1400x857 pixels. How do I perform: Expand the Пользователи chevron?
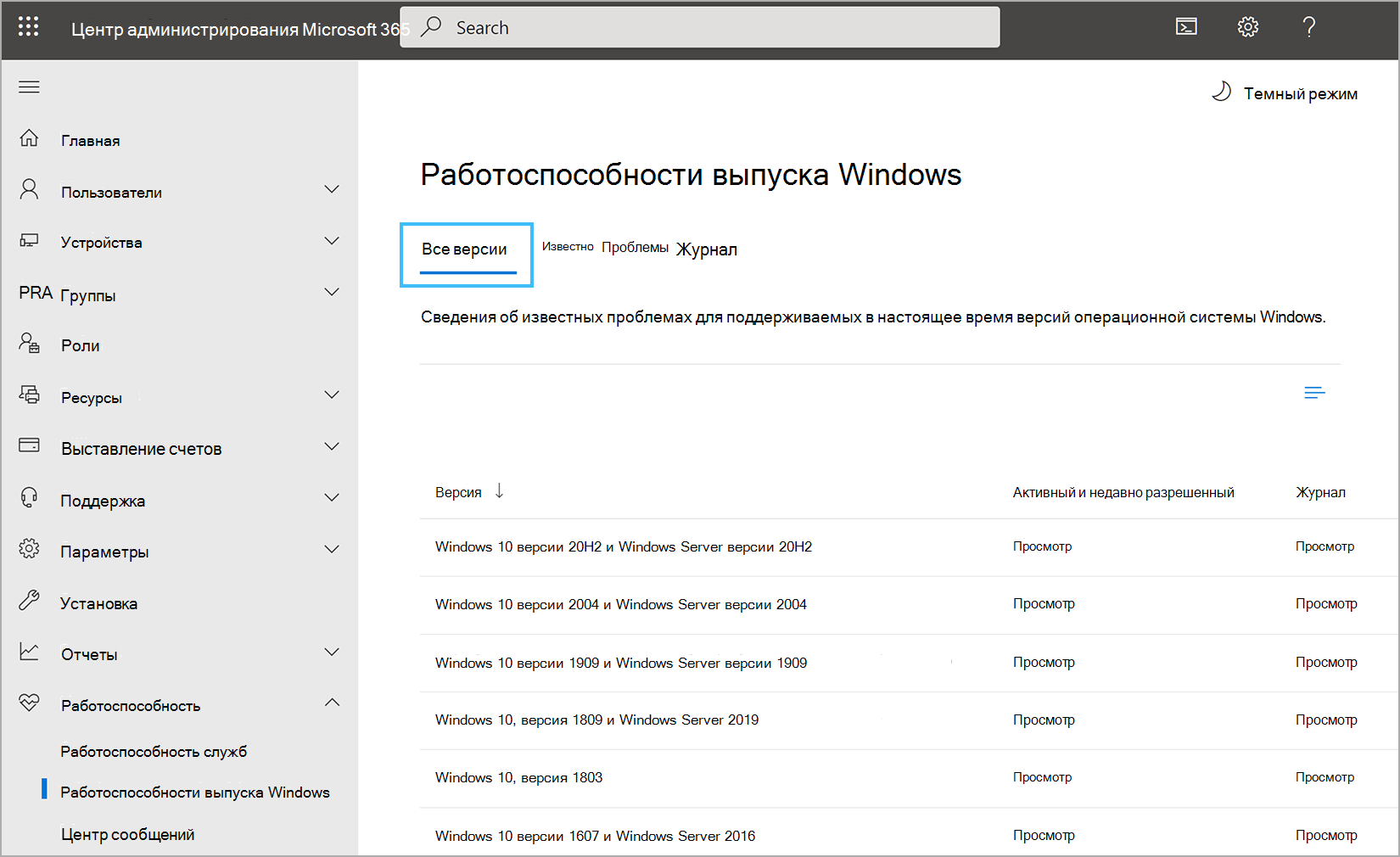(x=332, y=189)
